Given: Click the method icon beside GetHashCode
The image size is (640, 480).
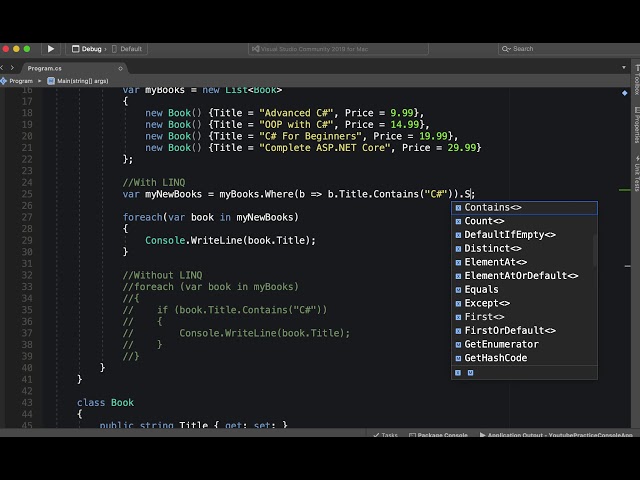Looking at the screenshot, I should click(x=458, y=358).
